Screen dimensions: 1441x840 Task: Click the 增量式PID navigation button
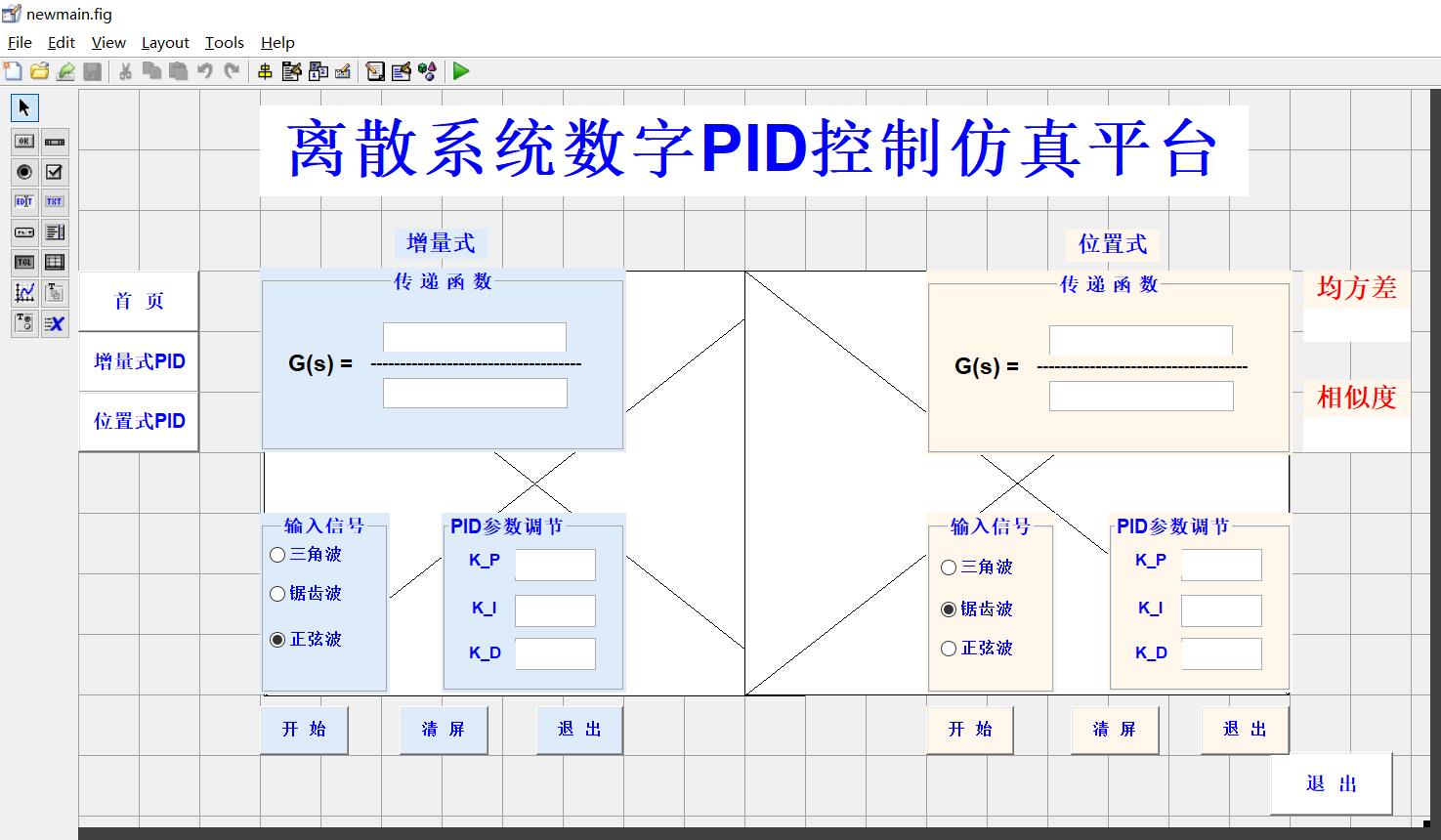pos(138,361)
